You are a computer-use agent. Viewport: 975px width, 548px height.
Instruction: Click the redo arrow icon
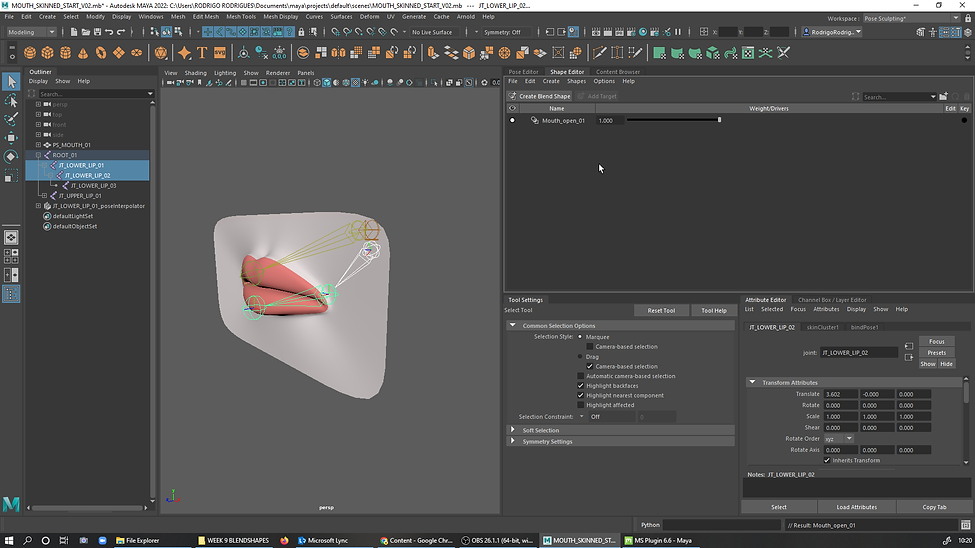[121, 32]
